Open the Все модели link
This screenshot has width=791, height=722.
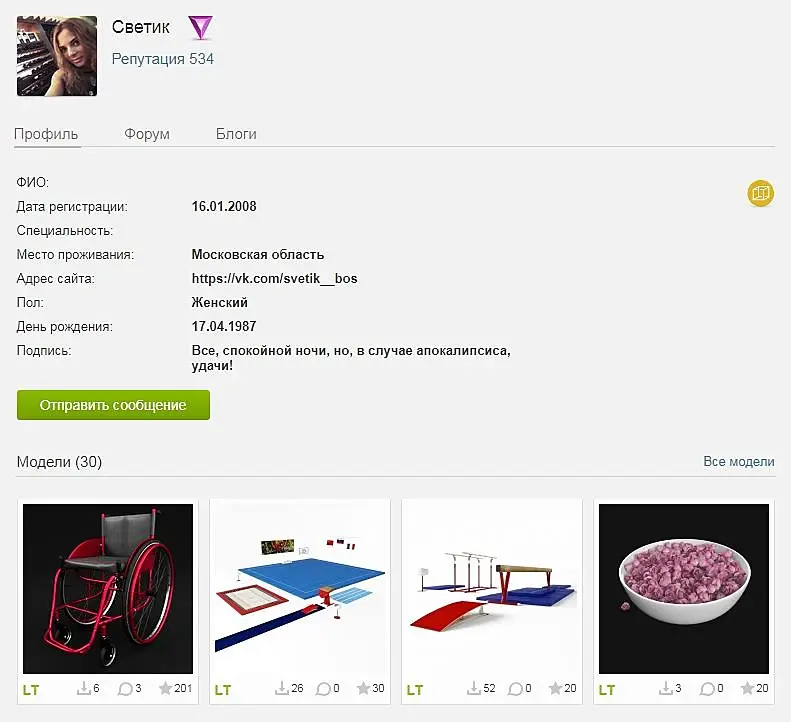pos(739,462)
